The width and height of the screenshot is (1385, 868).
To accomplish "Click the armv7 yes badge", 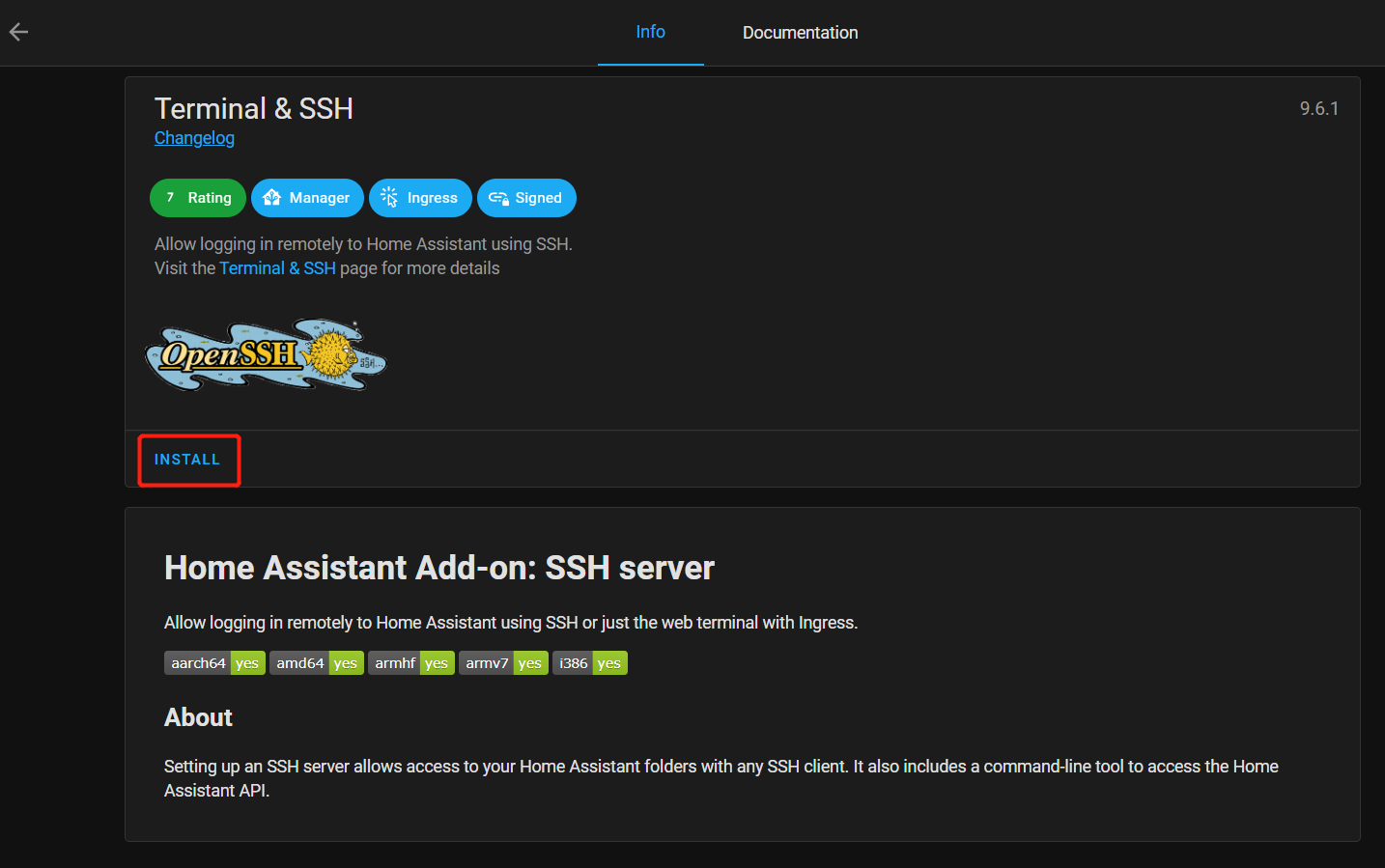I will coord(503,663).
